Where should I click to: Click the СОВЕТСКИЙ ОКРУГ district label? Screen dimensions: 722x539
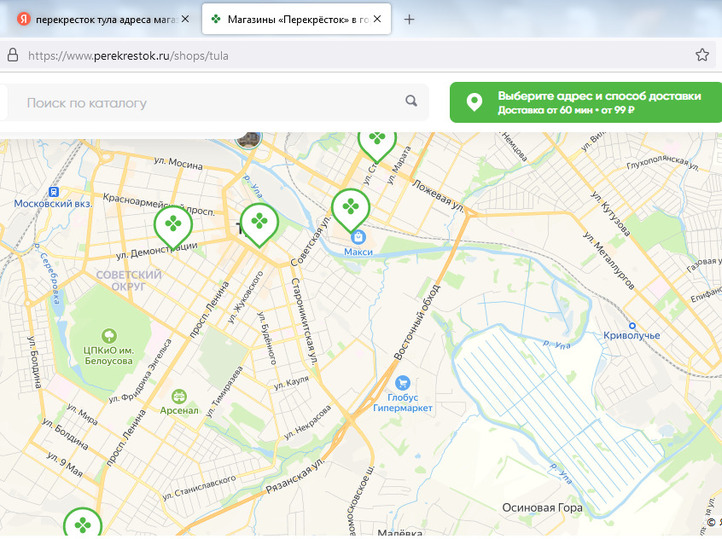coord(128,280)
